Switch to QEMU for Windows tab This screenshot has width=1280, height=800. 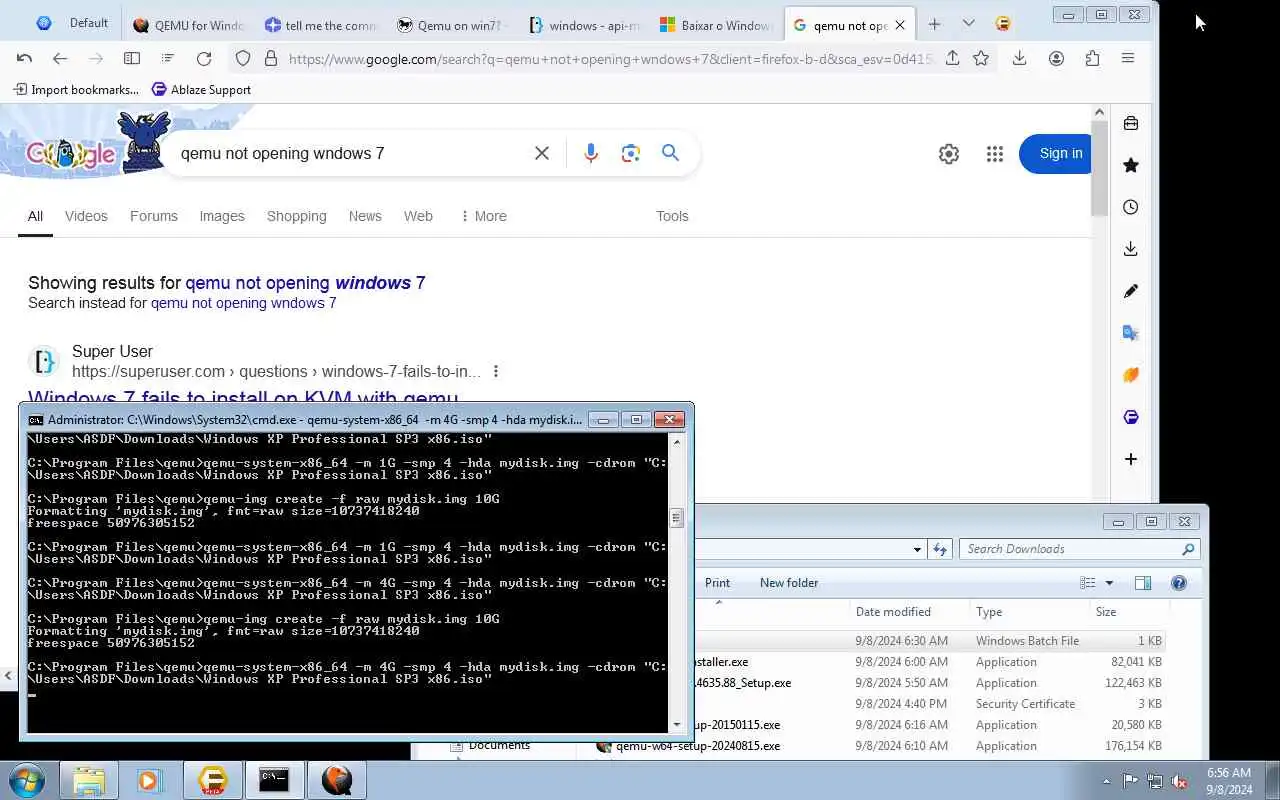[189, 25]
